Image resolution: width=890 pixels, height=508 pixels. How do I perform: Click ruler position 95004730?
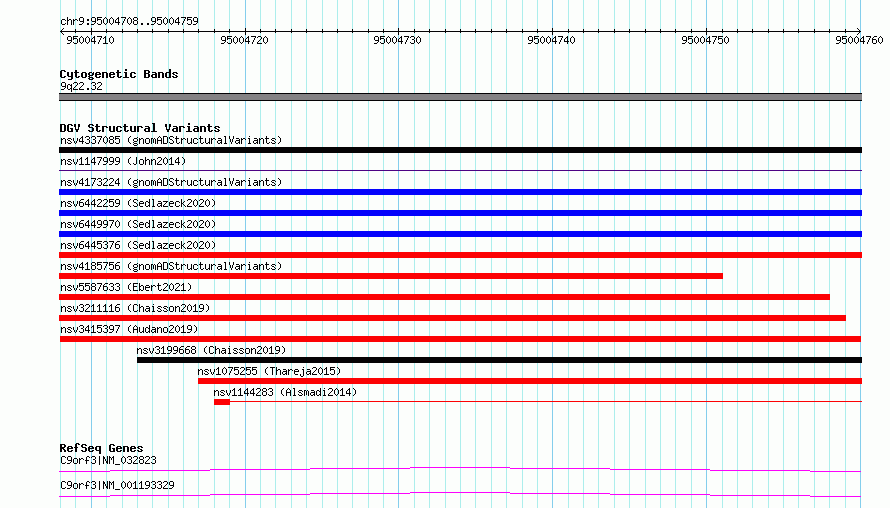coord(397,40)
